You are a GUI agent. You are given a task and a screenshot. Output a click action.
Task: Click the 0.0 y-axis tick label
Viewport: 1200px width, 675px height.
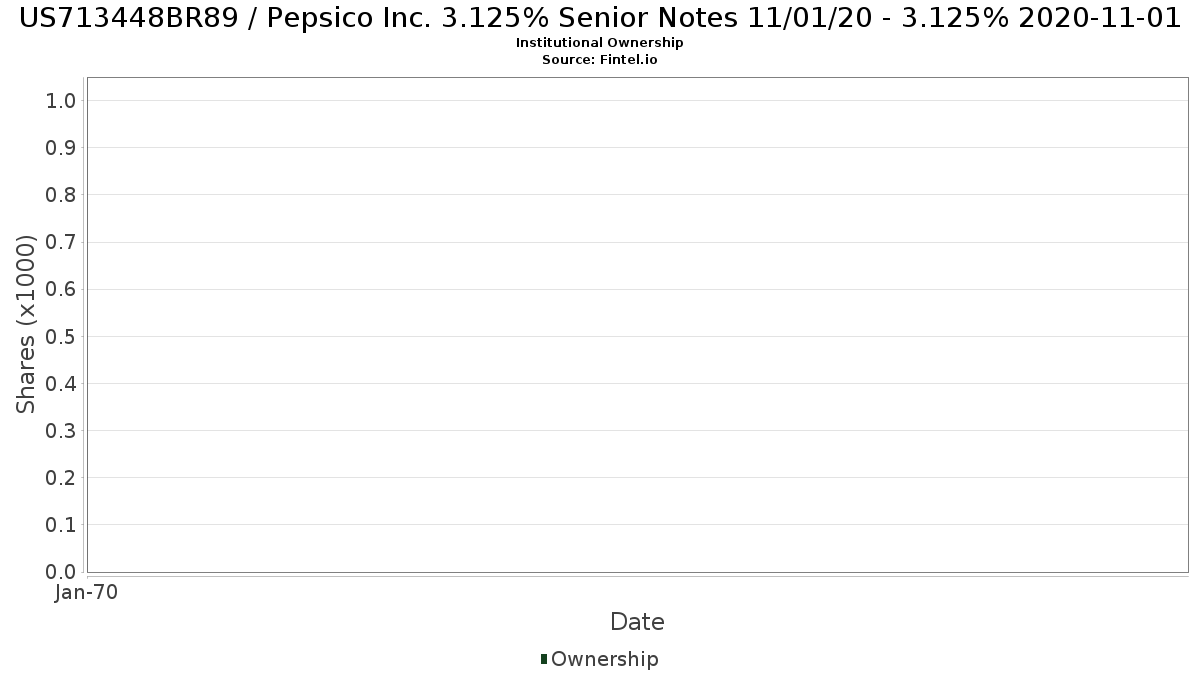(x=61, y=572)
